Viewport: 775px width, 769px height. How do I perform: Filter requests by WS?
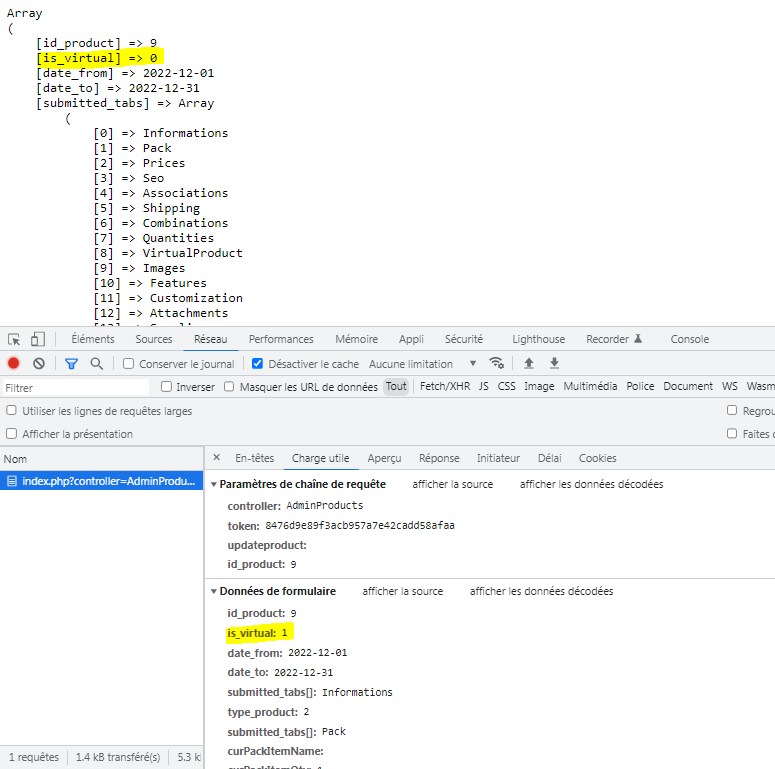(729, 386)
